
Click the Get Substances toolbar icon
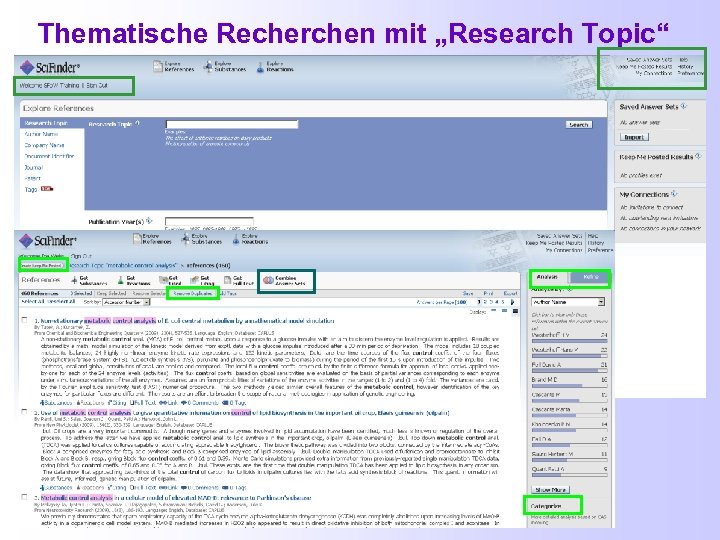point(74,280)
